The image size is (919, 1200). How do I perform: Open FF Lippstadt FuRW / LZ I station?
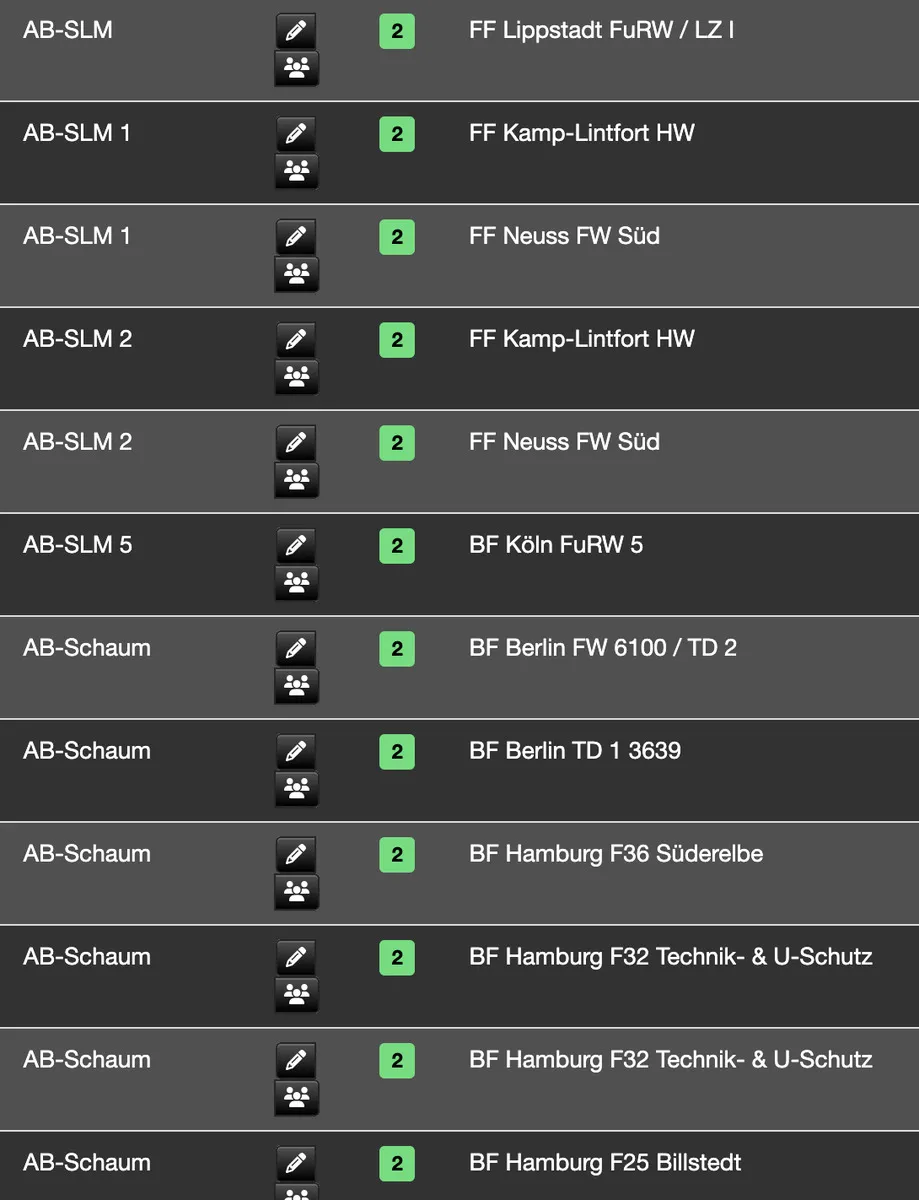(x=602, y=30)
